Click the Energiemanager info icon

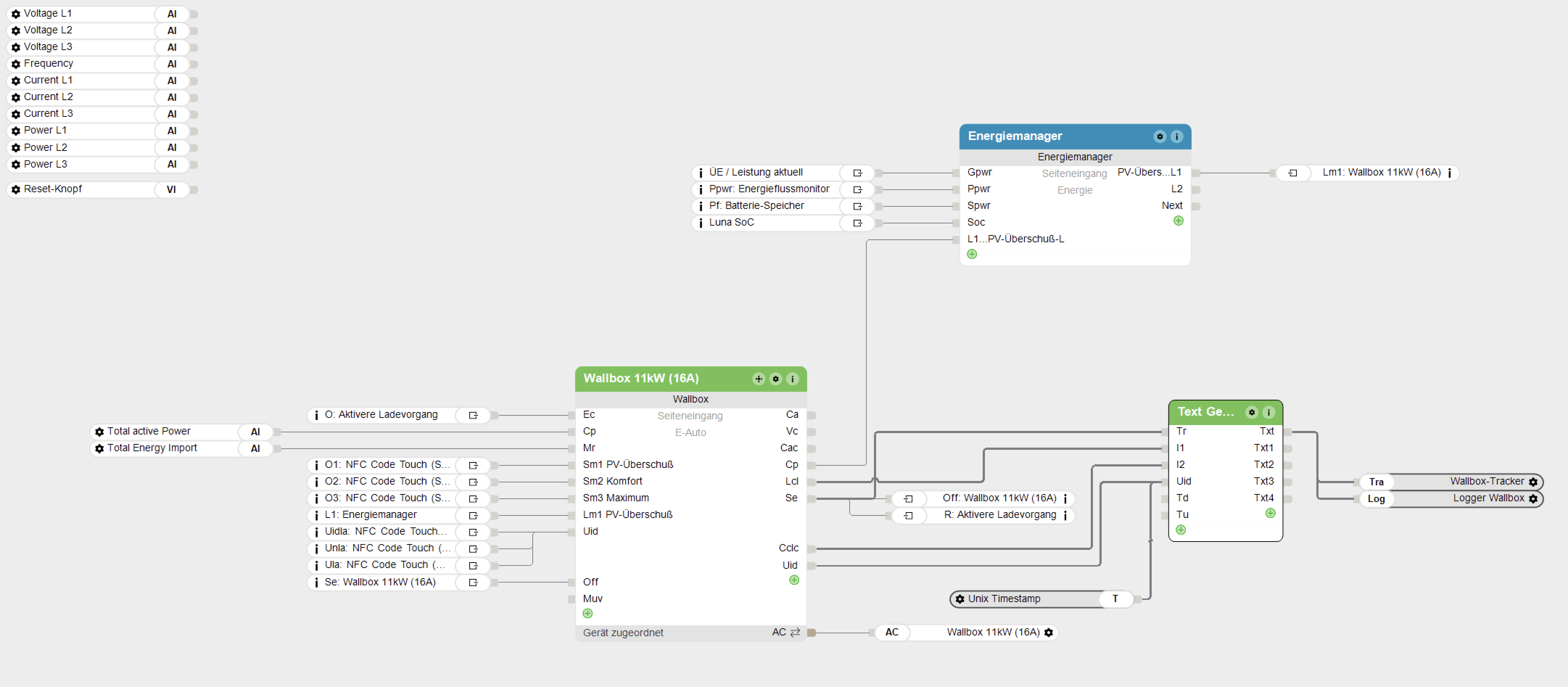pyautogui.click(x=1177, y=136)
